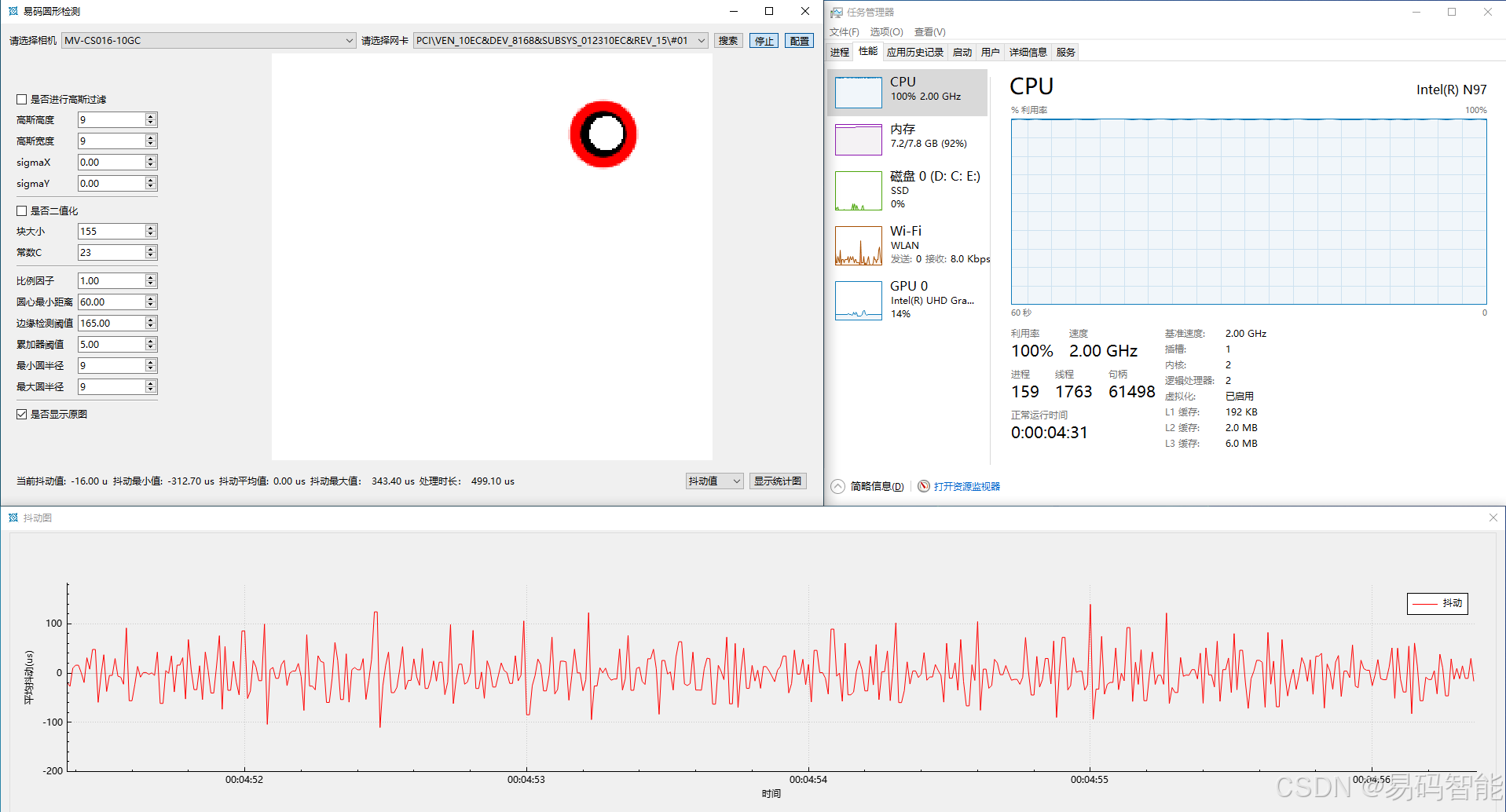
Task: Click the 块大小 spinner arrows
Action: (150, 231)
